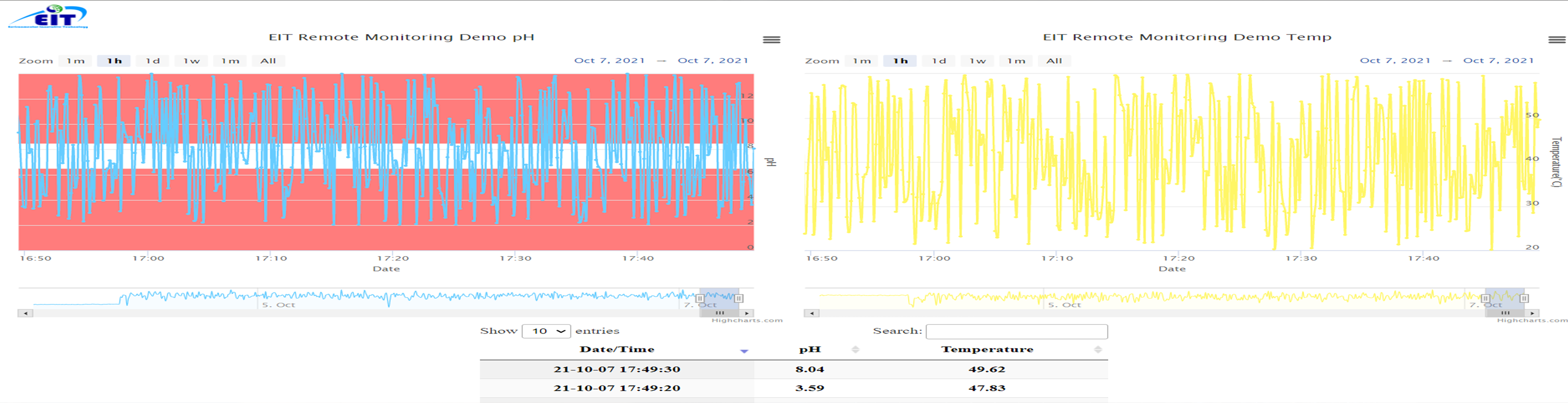Image resolution: width=1568 pixels, height=403 pixels.
Task: Click right navigator handle on pH chart
Action: coord(739,298)
